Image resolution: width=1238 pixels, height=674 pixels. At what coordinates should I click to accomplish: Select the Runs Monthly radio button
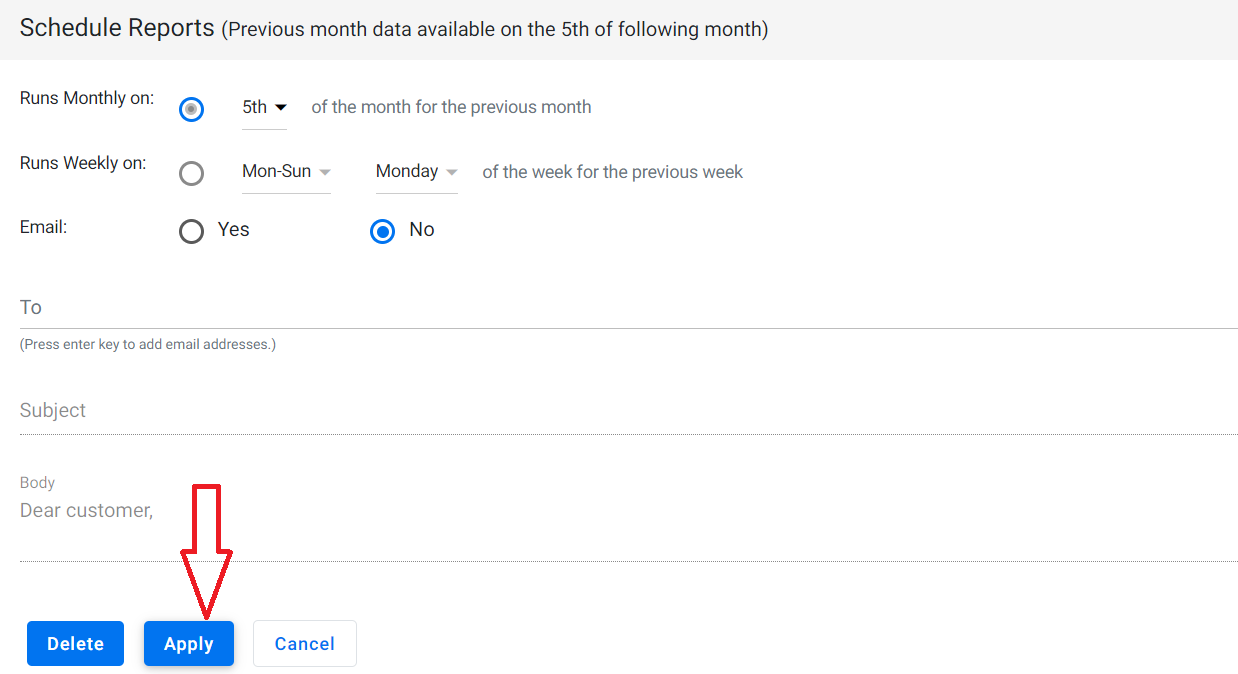coord(191,109)
